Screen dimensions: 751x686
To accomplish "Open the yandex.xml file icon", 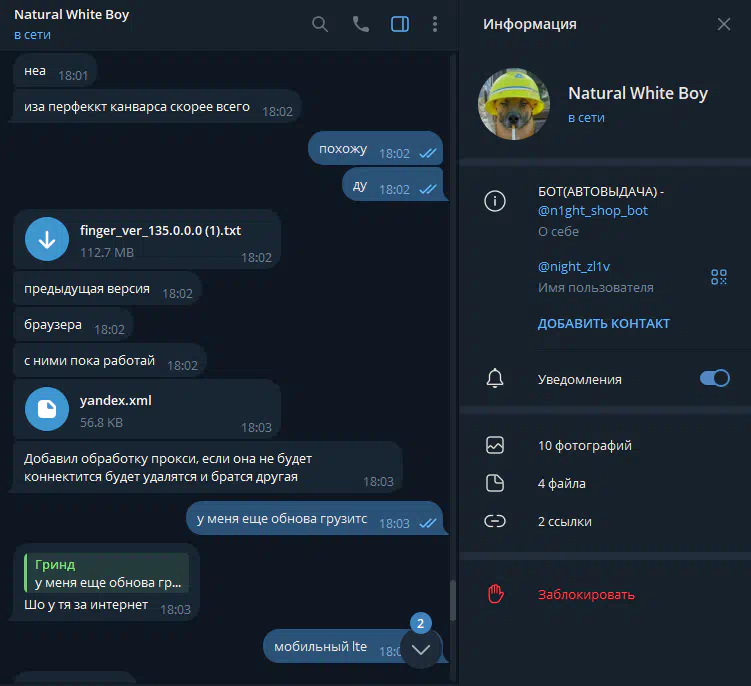I will 47,409.
